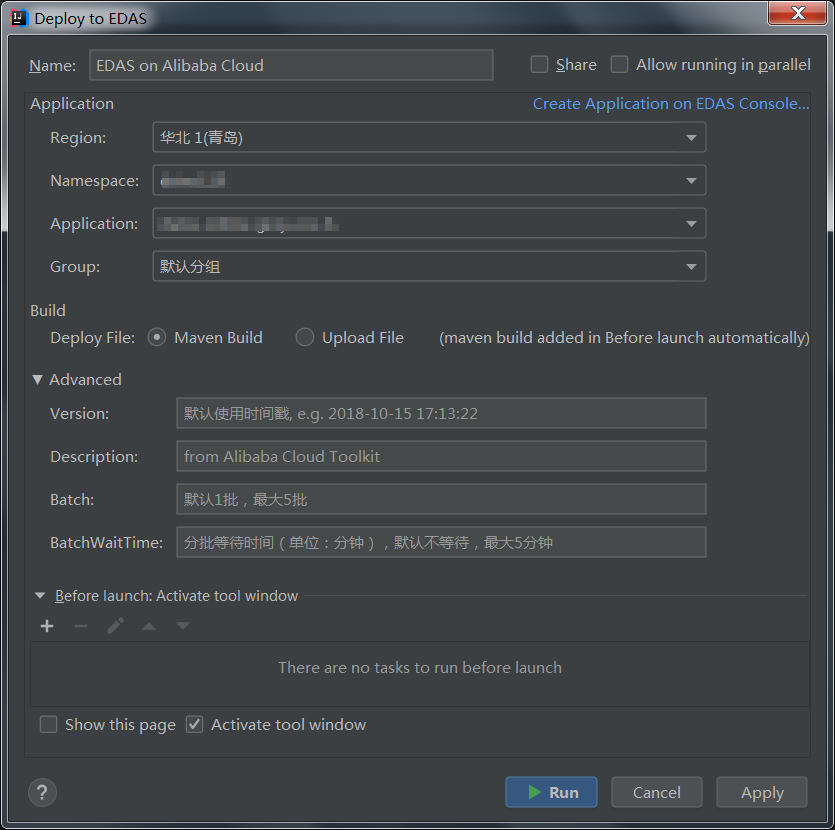This screenshot has width=835, height=830.
Task: Open the Region dropdown
Action: [429, 137]
